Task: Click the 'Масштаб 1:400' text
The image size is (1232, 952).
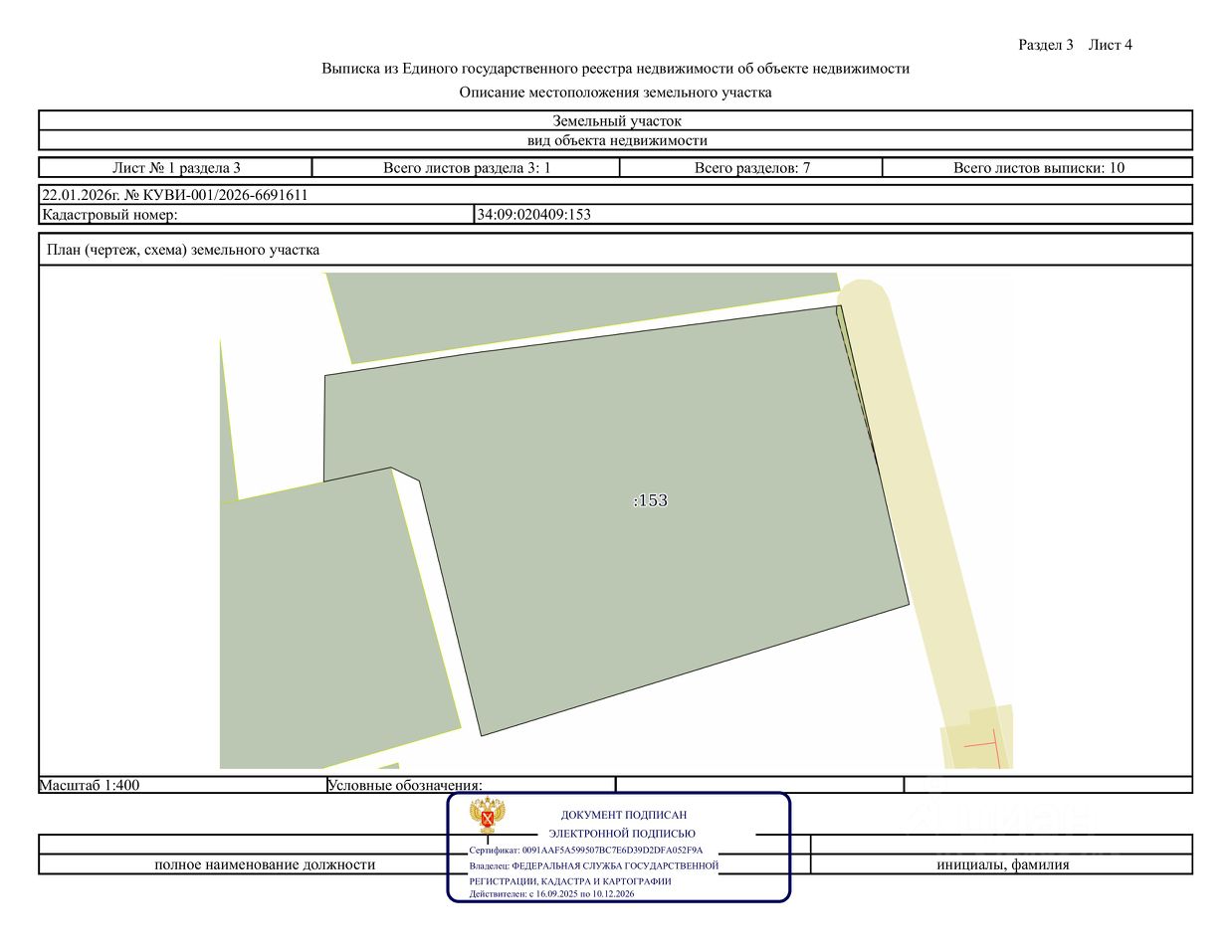Action: (x=90, y=785)
